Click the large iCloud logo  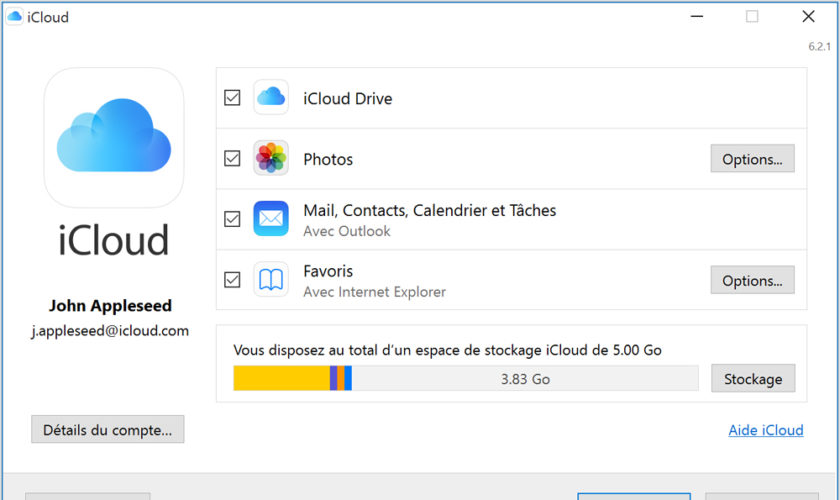click(x=114, y=138)
